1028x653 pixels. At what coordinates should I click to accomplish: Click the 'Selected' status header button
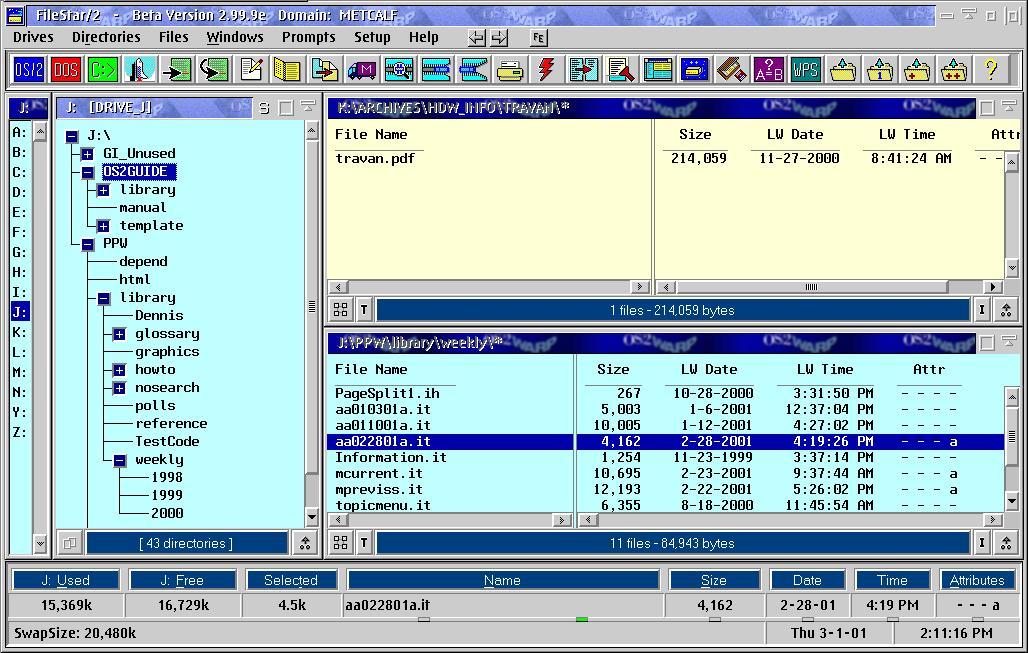click(291, 580)
